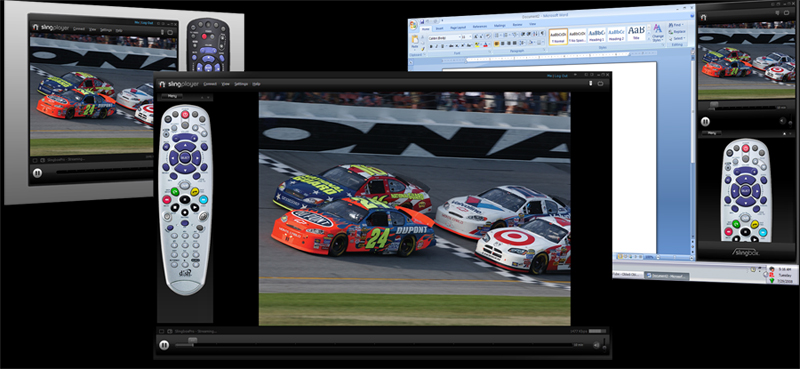Click the volume speaker icon in SlingPlayer
800x369 pixels.
click(596, 345)
